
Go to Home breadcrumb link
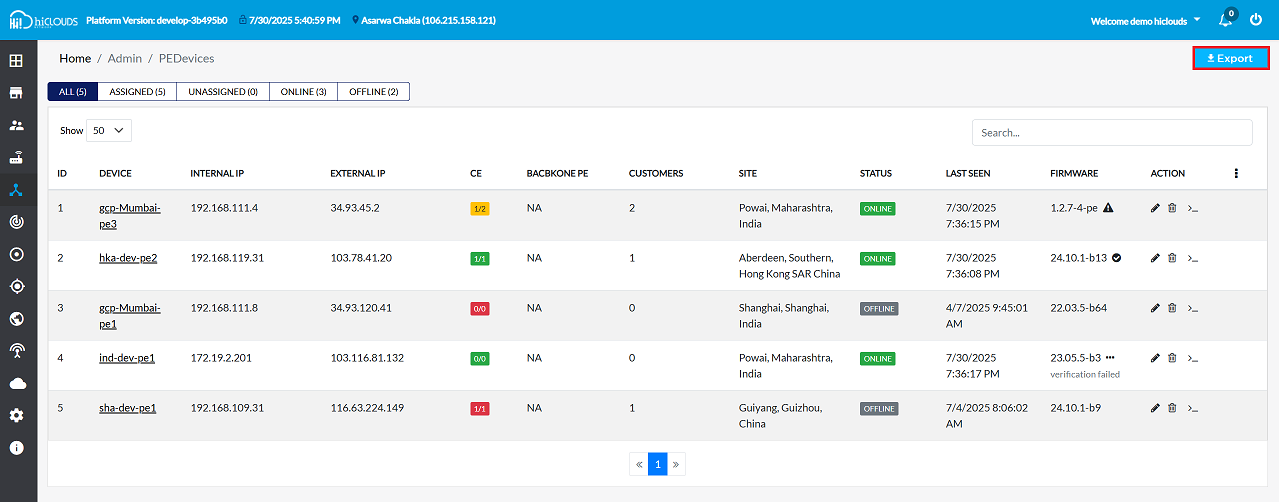pyautogui.click(x=75, y=59)
